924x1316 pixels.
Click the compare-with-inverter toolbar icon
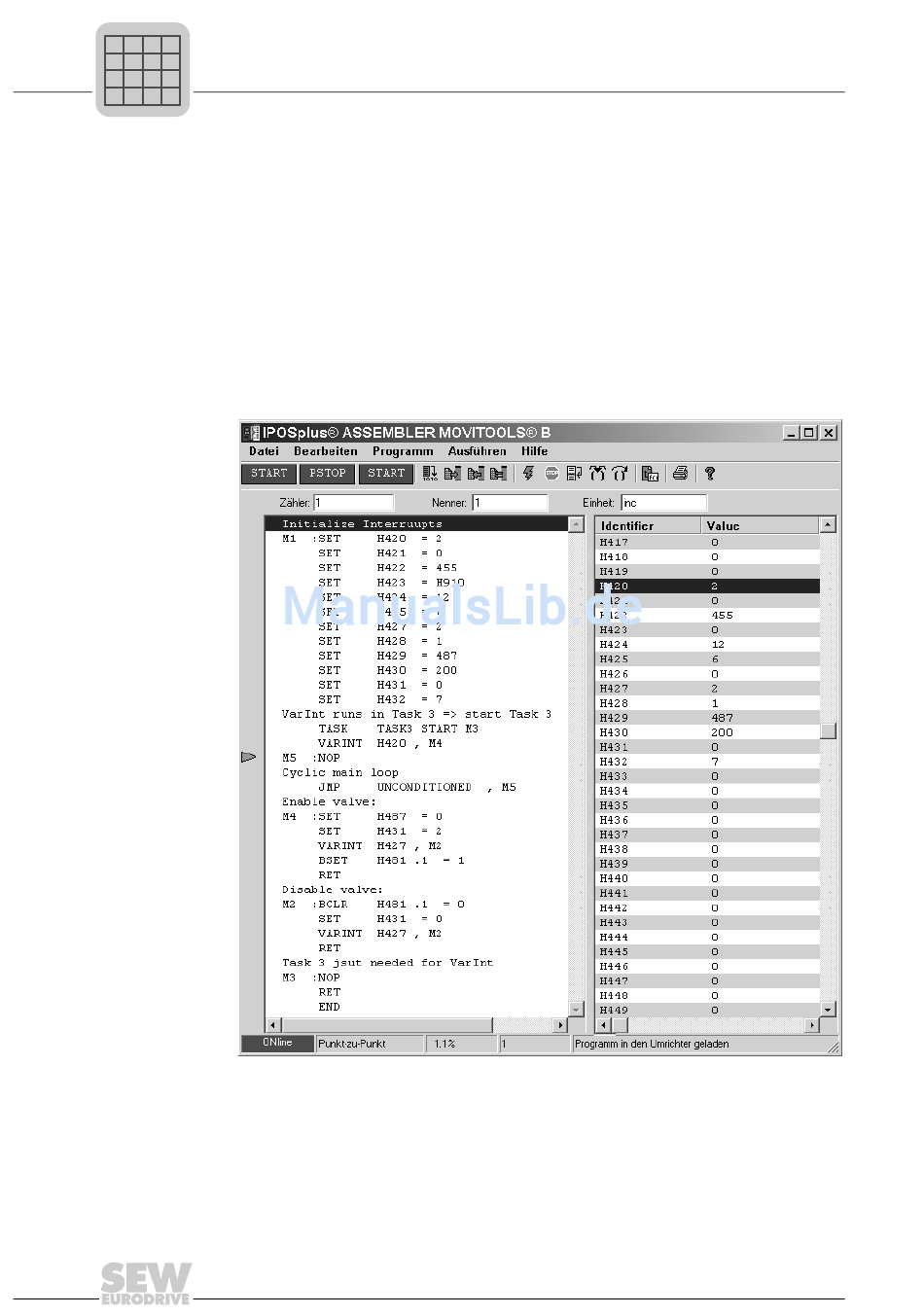tap(499, 474)
